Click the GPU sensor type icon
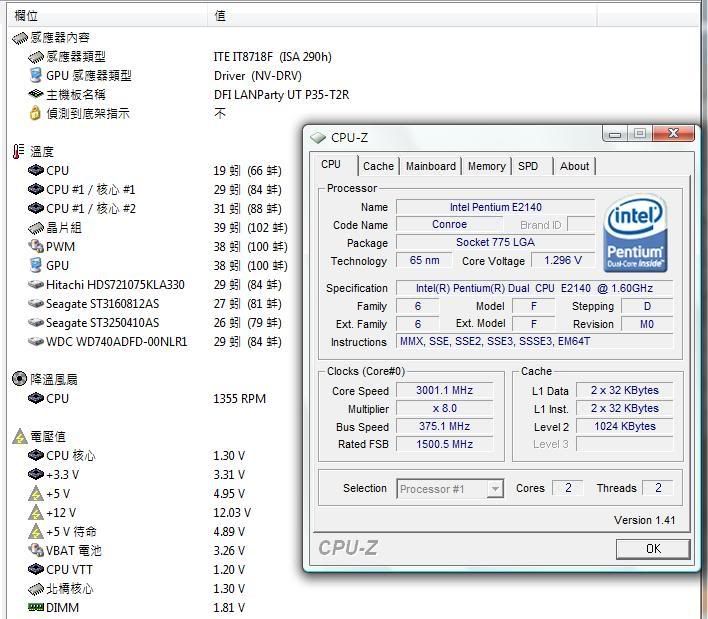Viewport: 708px width, 619px height. pyautogui.click(x=36, y=75)
